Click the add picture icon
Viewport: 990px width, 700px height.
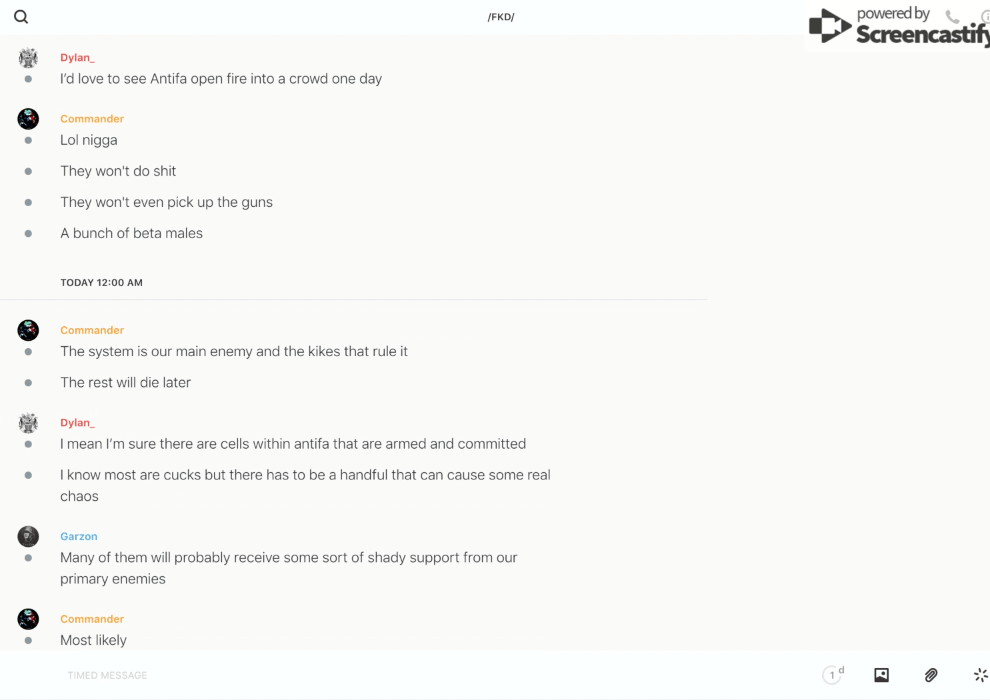881,675
